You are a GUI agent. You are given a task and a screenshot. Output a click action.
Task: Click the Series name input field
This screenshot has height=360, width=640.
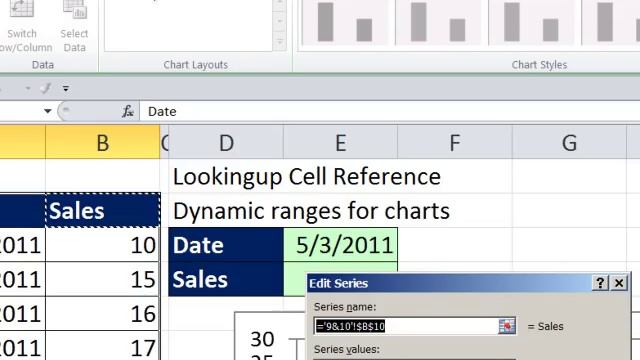point(406,326)
